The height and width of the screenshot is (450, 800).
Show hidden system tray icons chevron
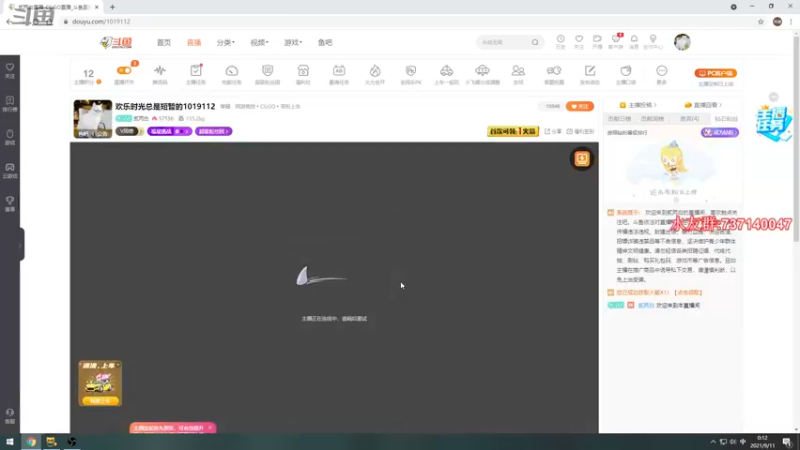713,442
